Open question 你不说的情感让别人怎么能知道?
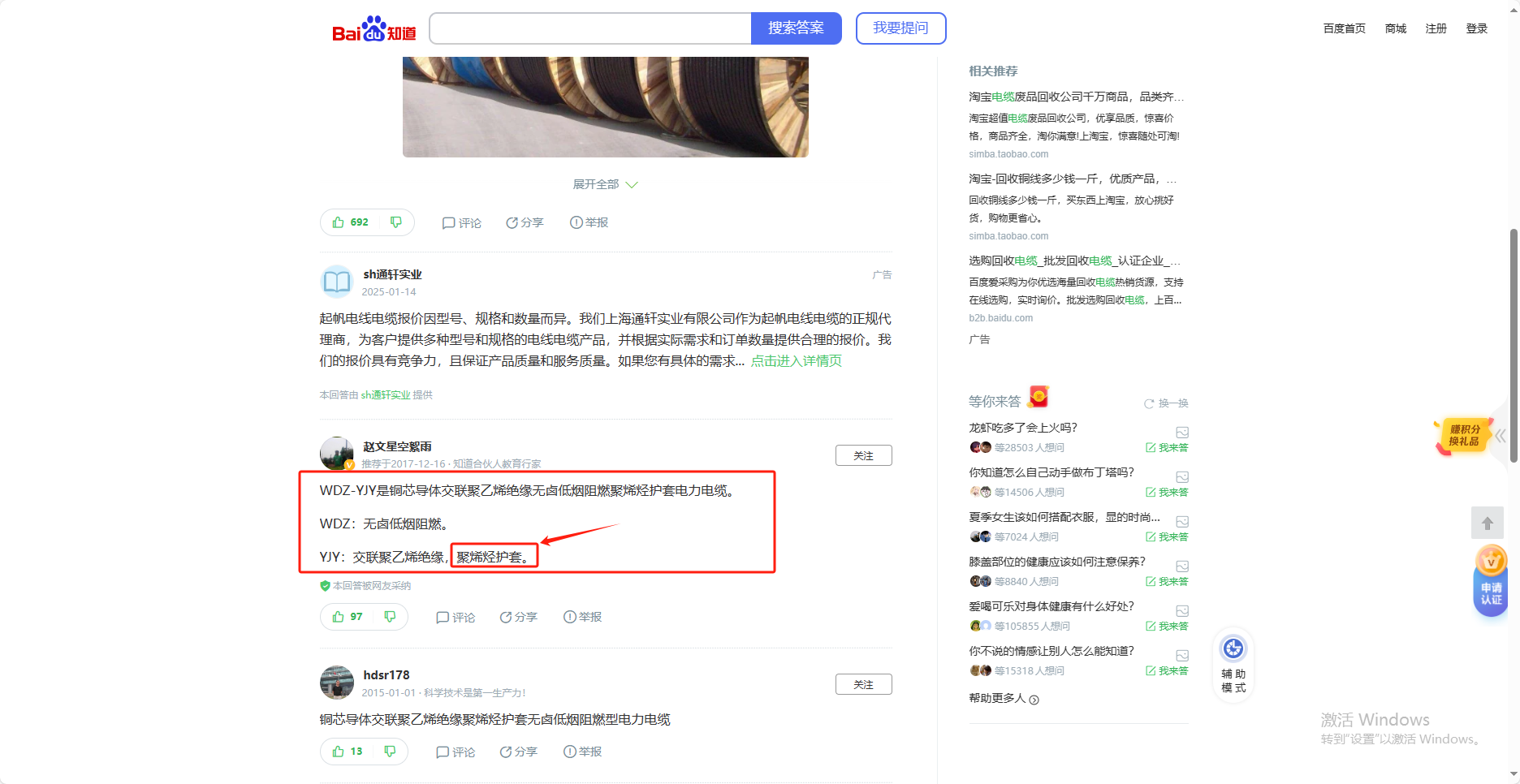The height and width of the screenshot is (784, 1520). coord(1051,651)
